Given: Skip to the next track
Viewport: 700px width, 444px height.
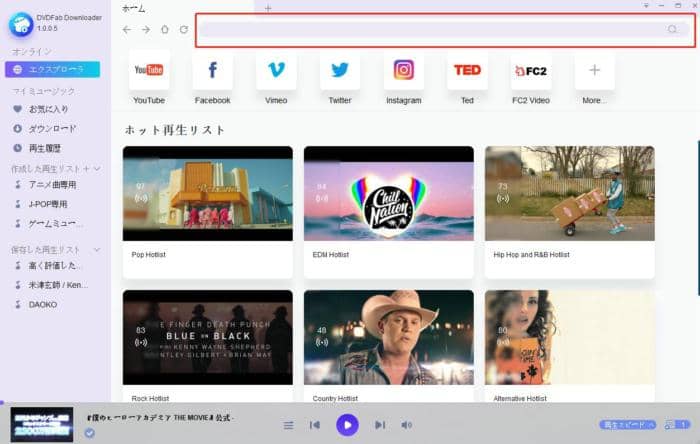Looking at the screenshot, I should (x=380, y=425).
